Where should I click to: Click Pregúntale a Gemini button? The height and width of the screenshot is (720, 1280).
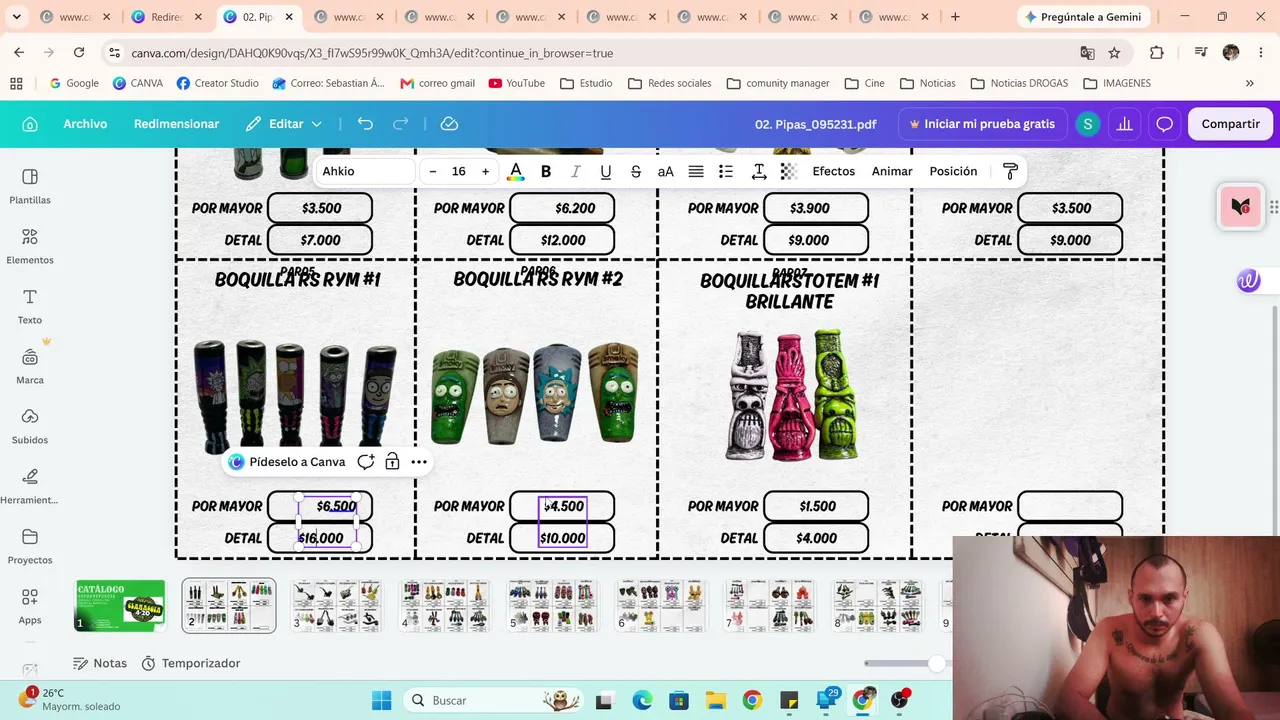coord(1083,17)
